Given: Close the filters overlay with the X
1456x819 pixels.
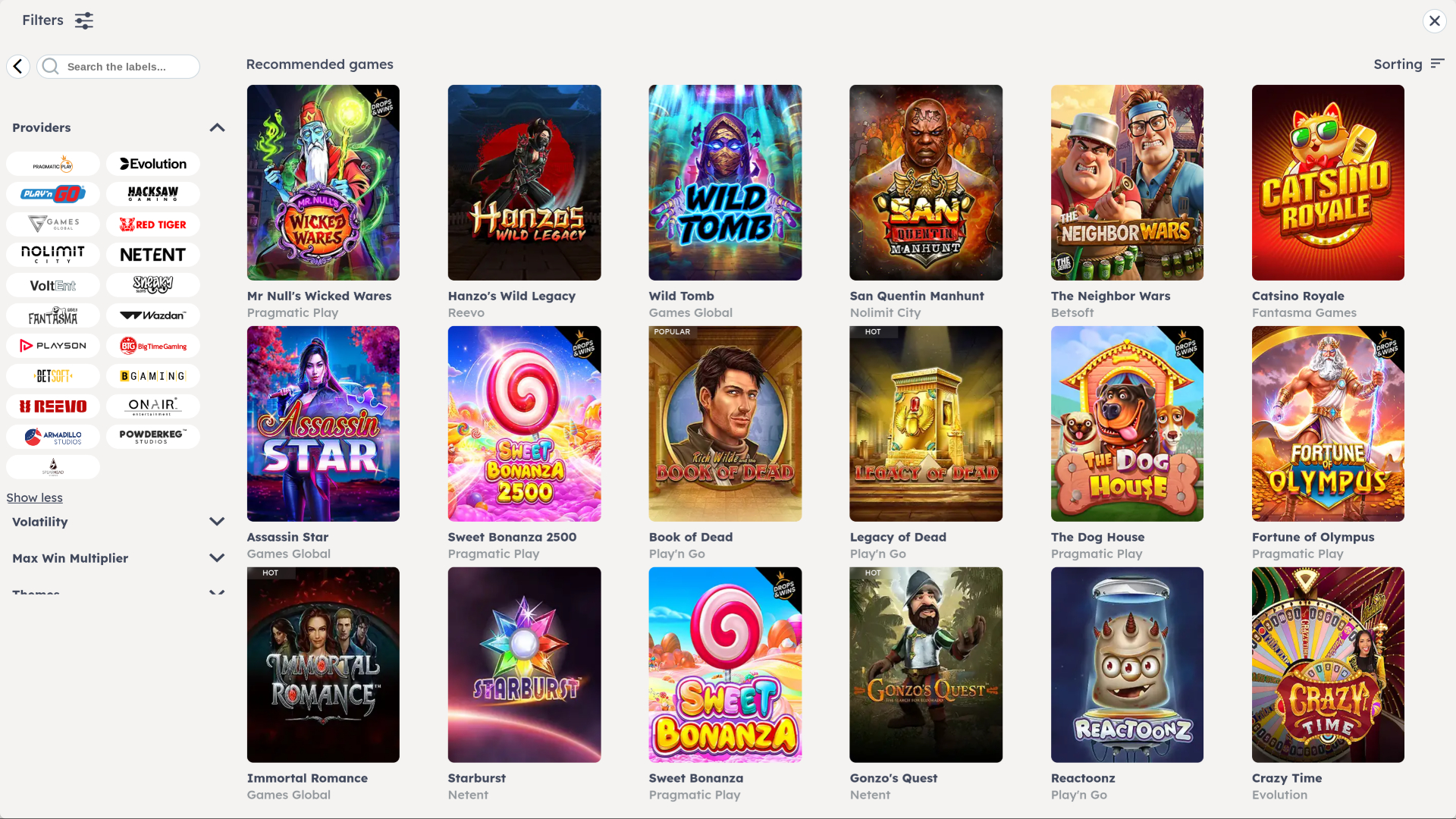Looking at the screenshot, I should click(1434, 20).
